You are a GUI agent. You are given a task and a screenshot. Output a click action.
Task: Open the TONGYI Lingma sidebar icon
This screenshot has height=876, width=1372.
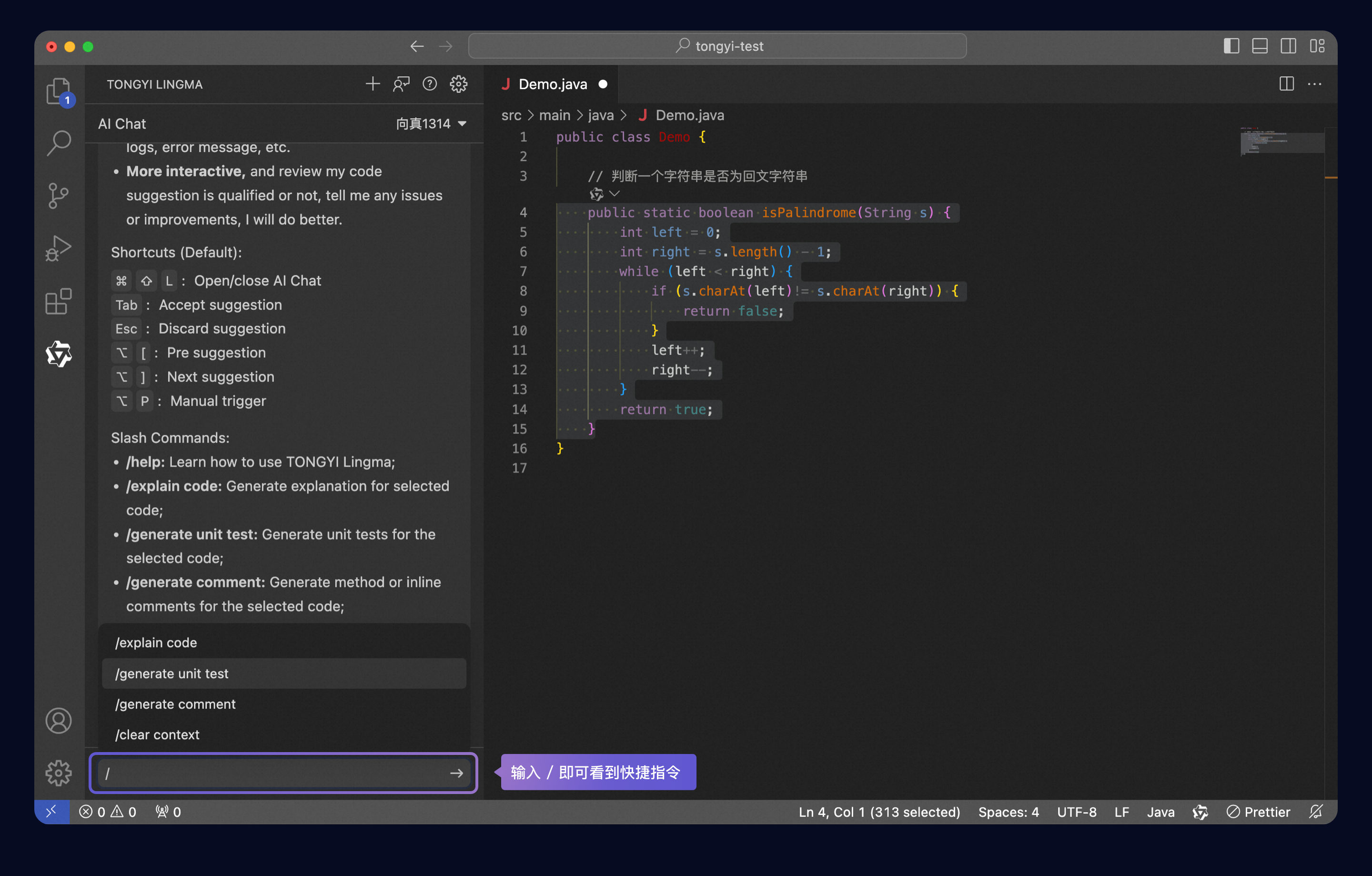(58, 355)
